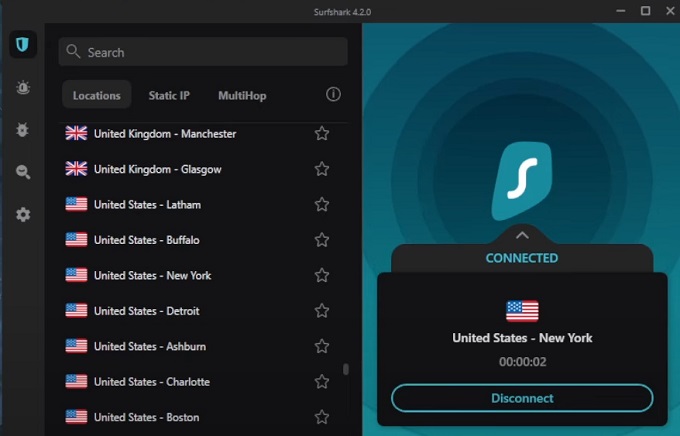Click the CONNECTED status label
680x436 pixels.
pyautogui.click(x=522, y=258)
